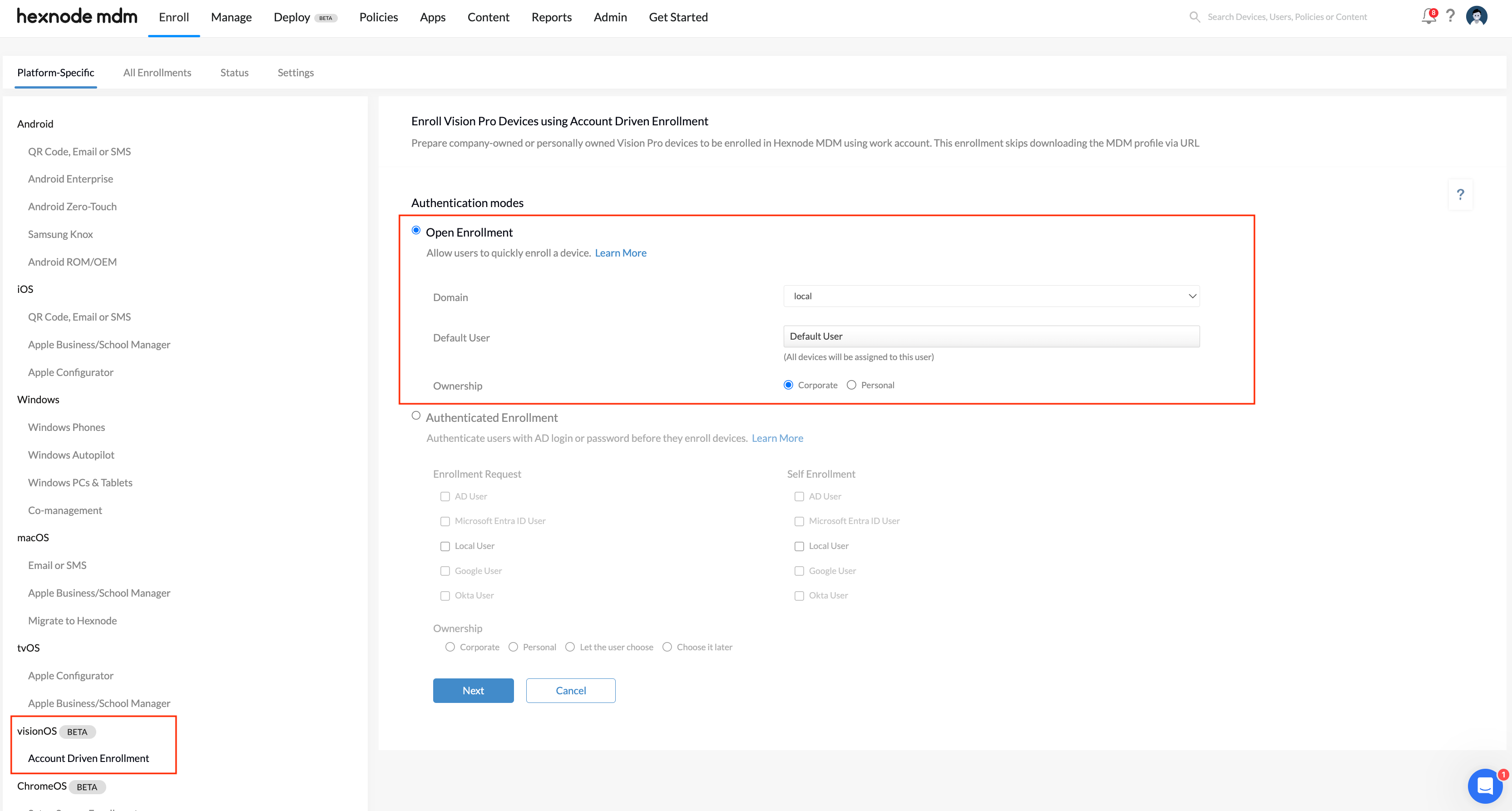Viewport: 1512px width, 811px height.
Task: Select 'Choose it later' ownership option
Action: (x=667, y=647)
